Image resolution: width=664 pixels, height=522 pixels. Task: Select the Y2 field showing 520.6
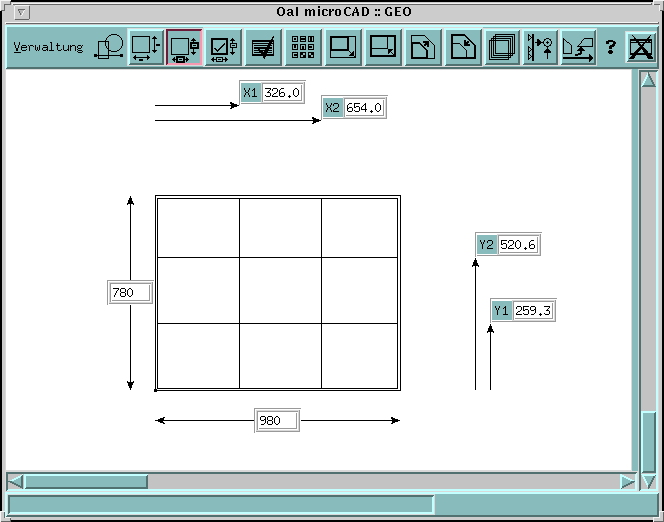pyautogui.click(x=518, y=245)
